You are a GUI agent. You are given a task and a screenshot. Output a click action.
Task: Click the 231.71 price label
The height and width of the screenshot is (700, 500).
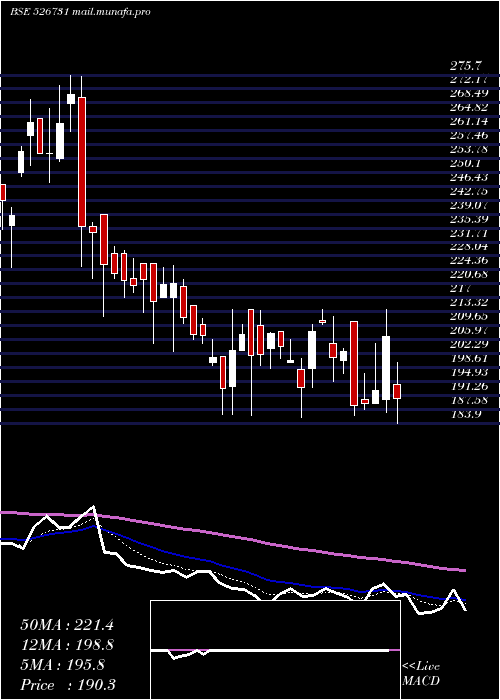(469, 233)
